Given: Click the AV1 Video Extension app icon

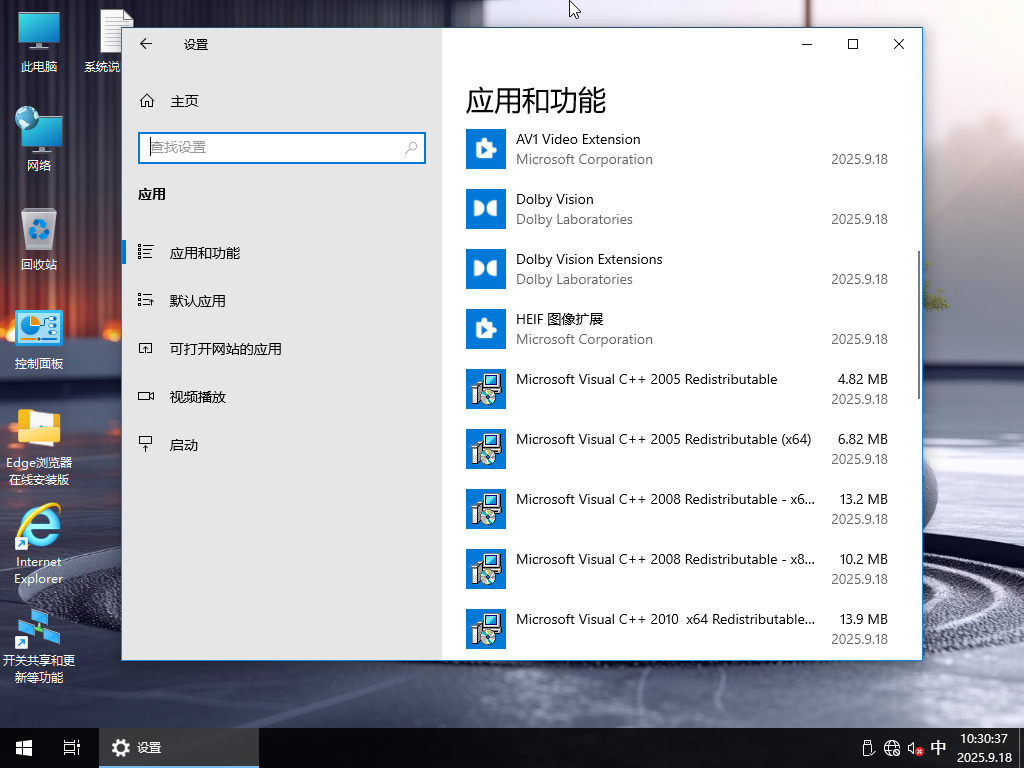Looking at the screenshot, I should tap(486, 149).
